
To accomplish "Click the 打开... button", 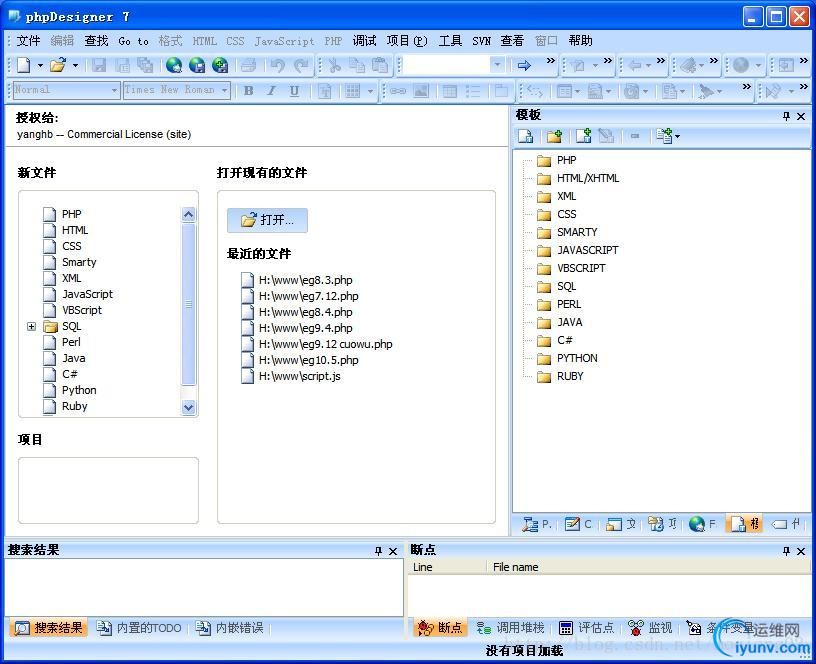I will coord(267,220).
